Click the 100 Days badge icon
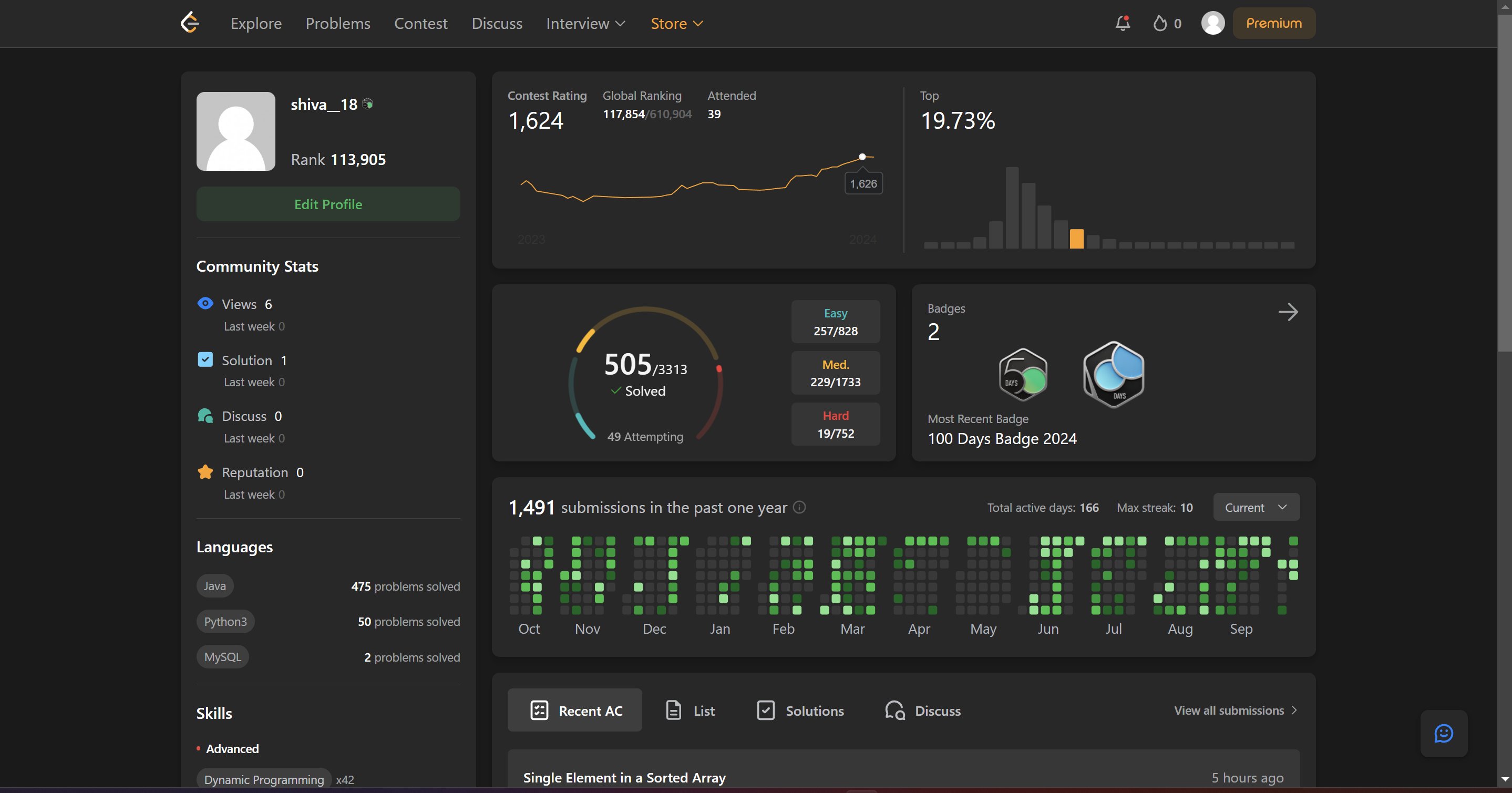The height and width of the screenshot is (793, 1512). click(1114, 375)
